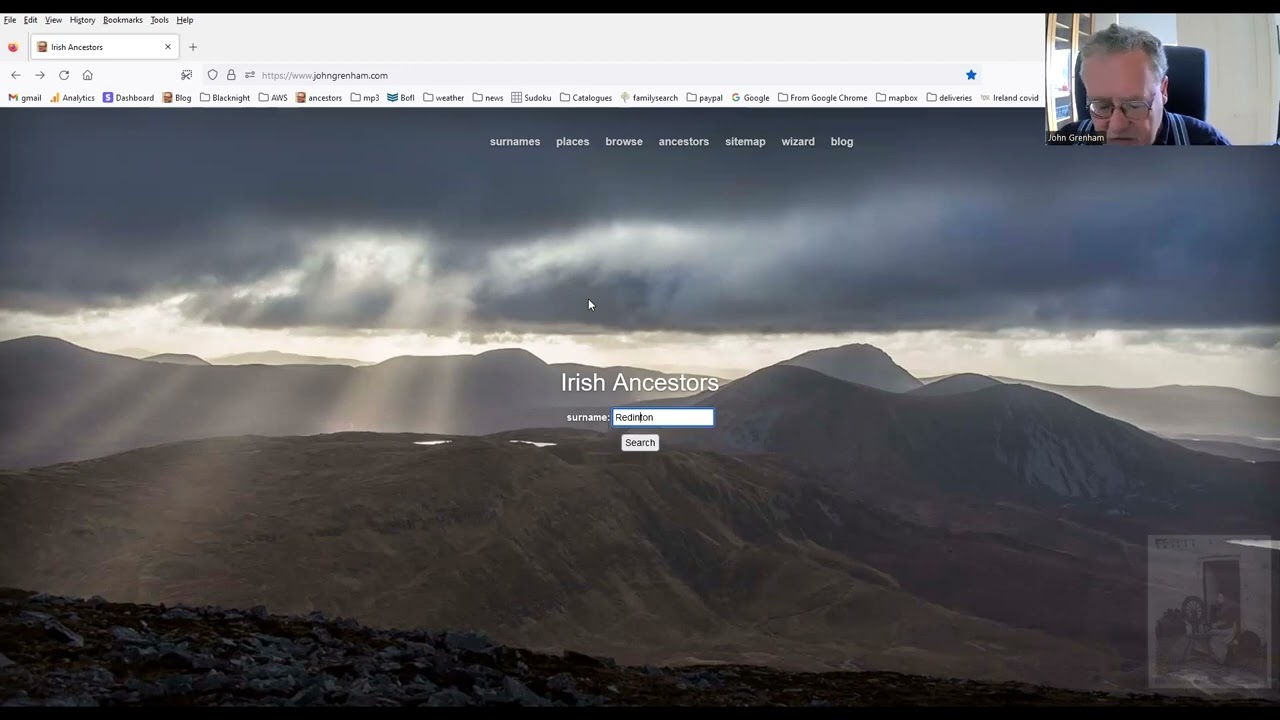Open the familysearch bookmark
1280x720 pixels.
649,98
